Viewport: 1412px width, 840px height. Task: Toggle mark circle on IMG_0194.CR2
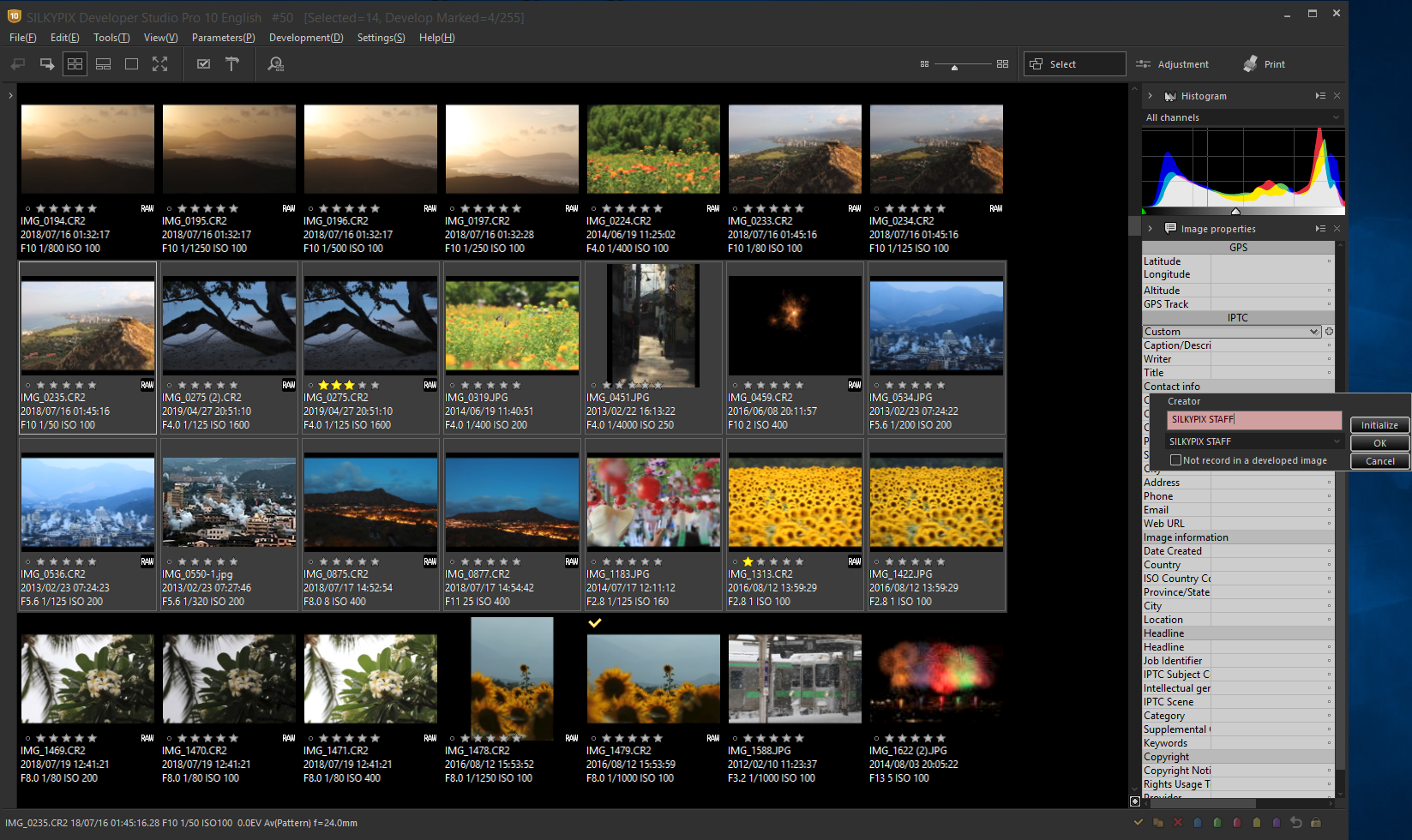pyautogui.click(x=27, y=208)
